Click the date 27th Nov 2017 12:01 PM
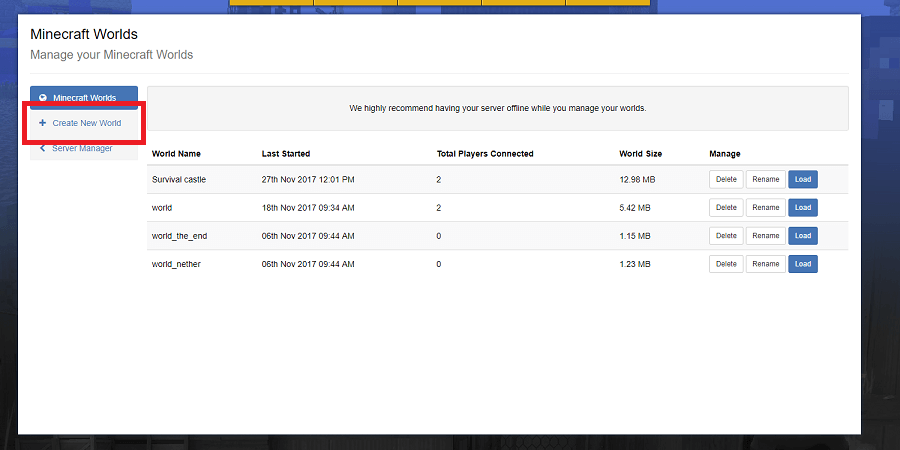Screen dimensions: 900x450 tap(308, 180)
